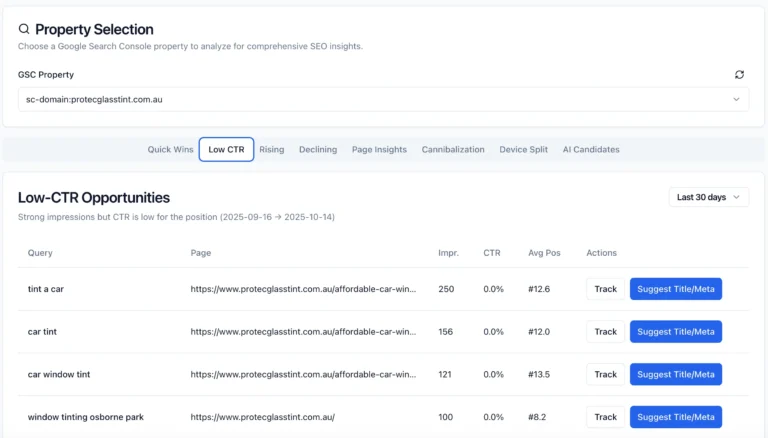Viewport: 768px width, 438px height.
Task: Open the Page Insights tab
Action: click(x=379, y=150)
